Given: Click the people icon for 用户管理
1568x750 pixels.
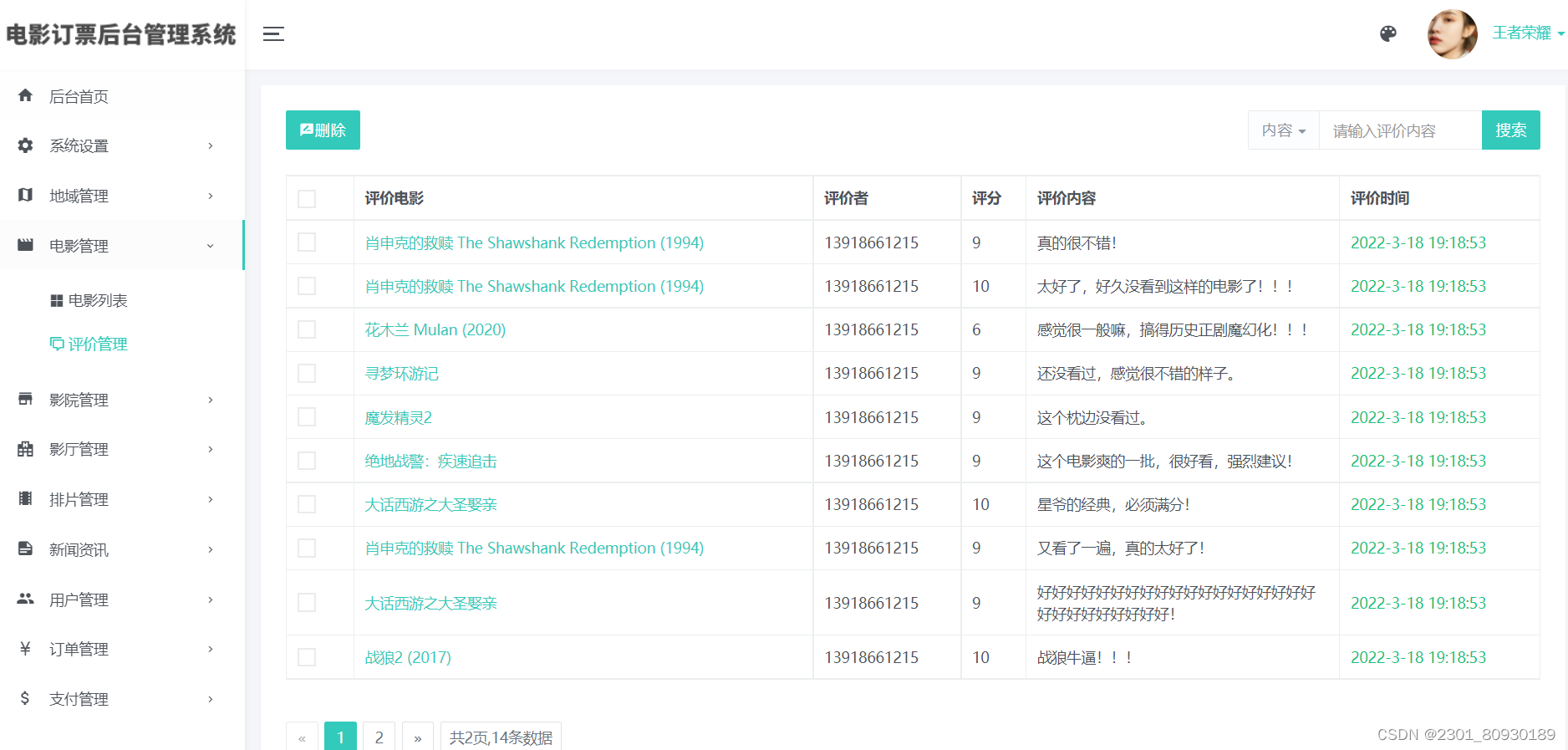Looking at the screenshot, I should (x=25, y=599).
